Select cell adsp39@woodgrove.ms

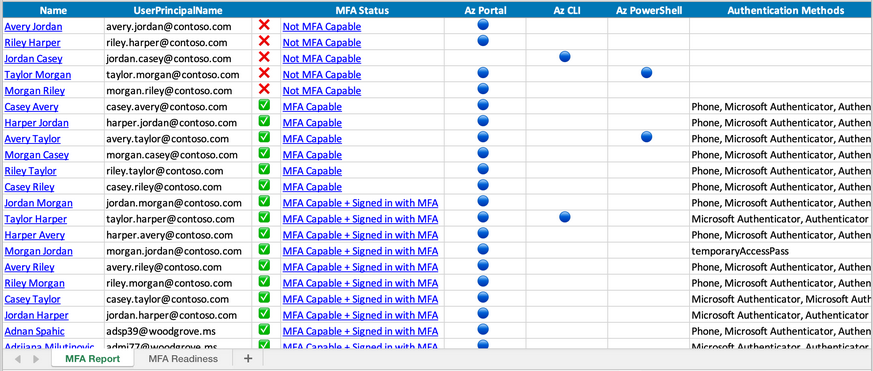pyautogui.click(x=178, y=331)
